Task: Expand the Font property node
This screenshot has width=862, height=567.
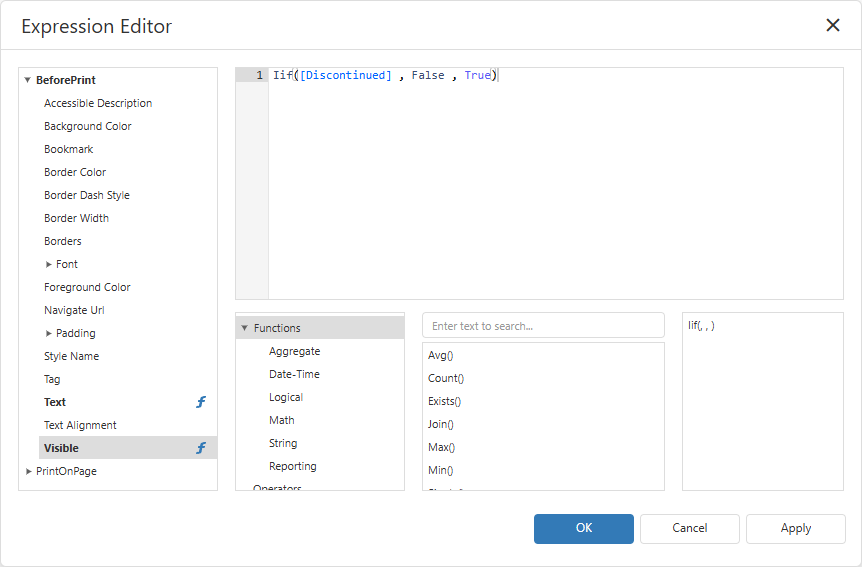Action: [x=48, y=265]
